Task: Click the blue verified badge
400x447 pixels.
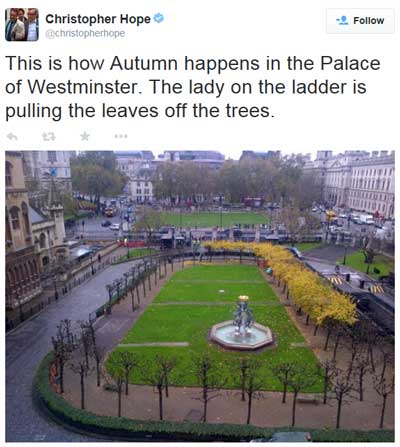Action: click(159, 18)
